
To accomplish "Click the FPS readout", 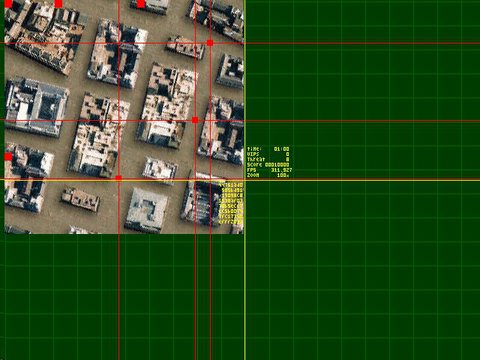I will (269, 170).
